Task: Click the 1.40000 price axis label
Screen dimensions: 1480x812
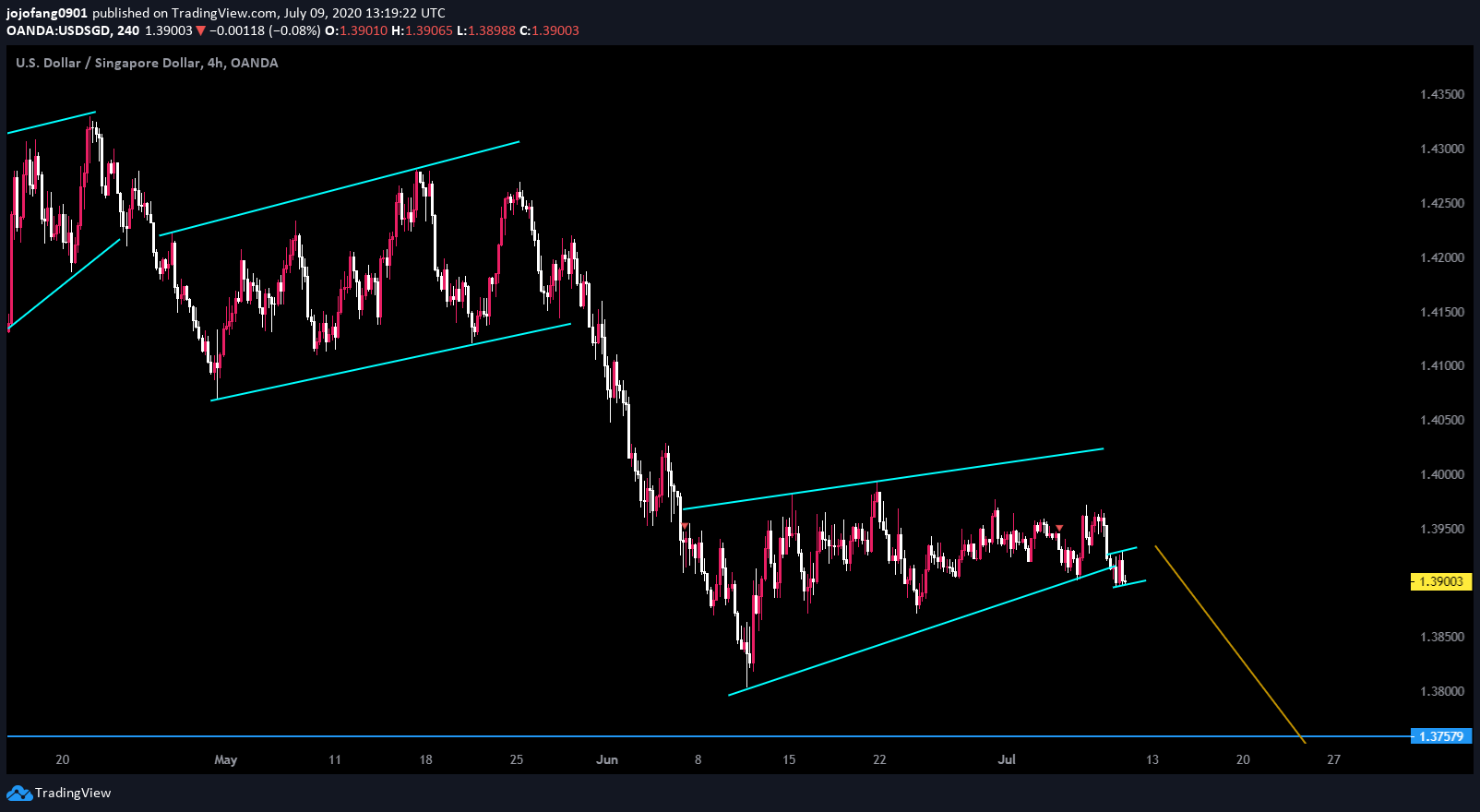Action: [1442, 474]
